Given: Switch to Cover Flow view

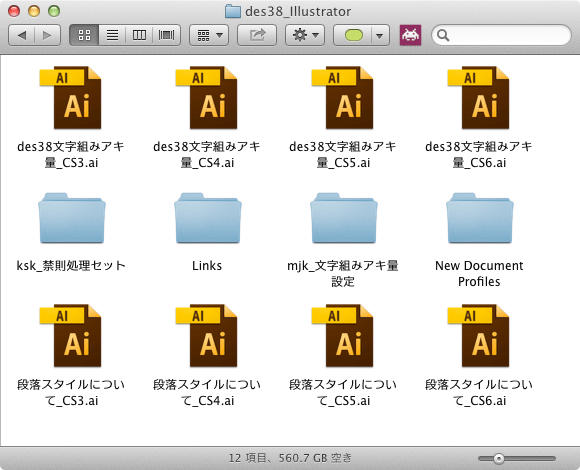Looking at the screenshot, I should tap(166, 35).
